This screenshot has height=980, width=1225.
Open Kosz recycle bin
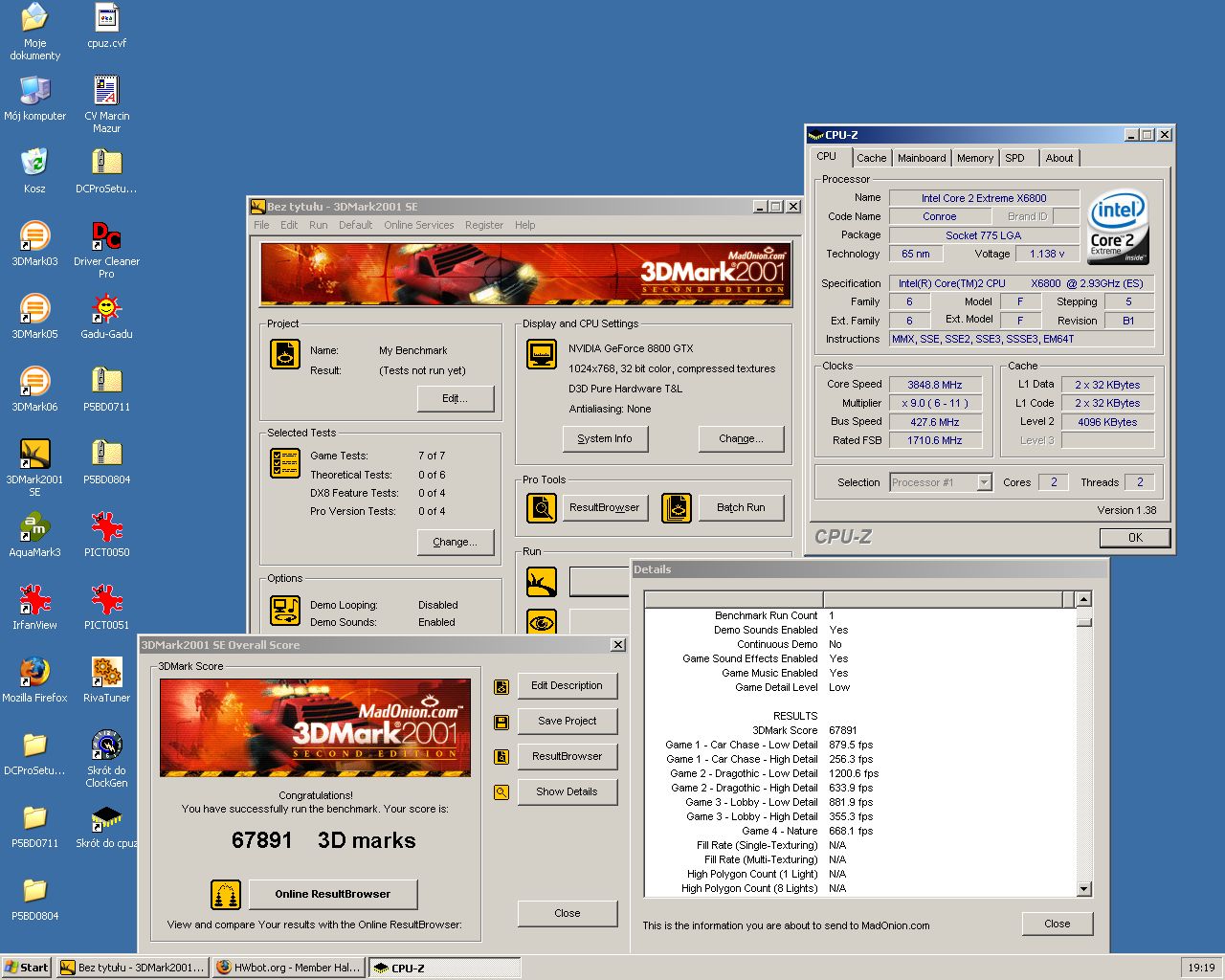tap(34, 170)
